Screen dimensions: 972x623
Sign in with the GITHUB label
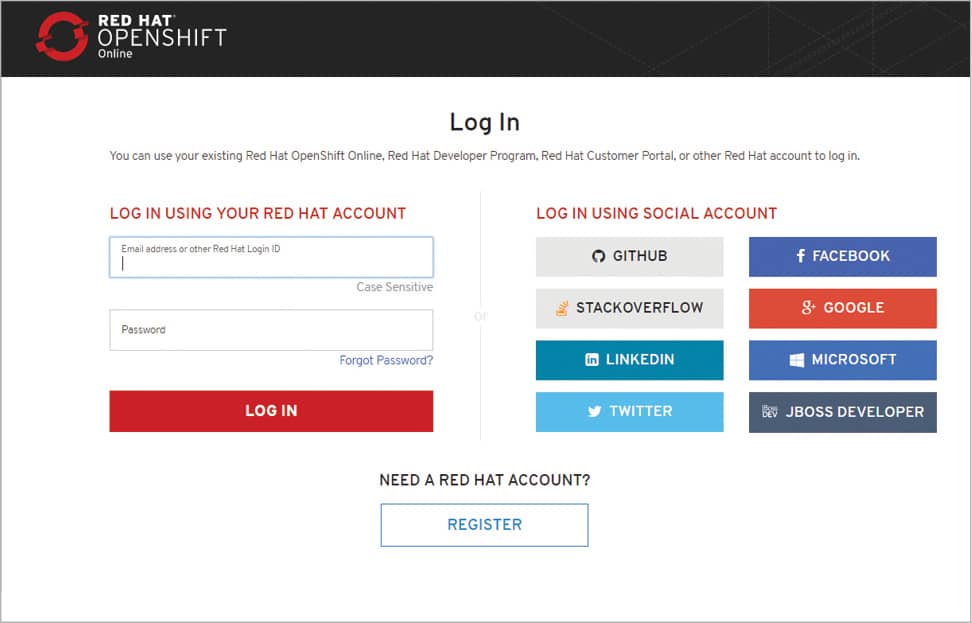(640, 257)
